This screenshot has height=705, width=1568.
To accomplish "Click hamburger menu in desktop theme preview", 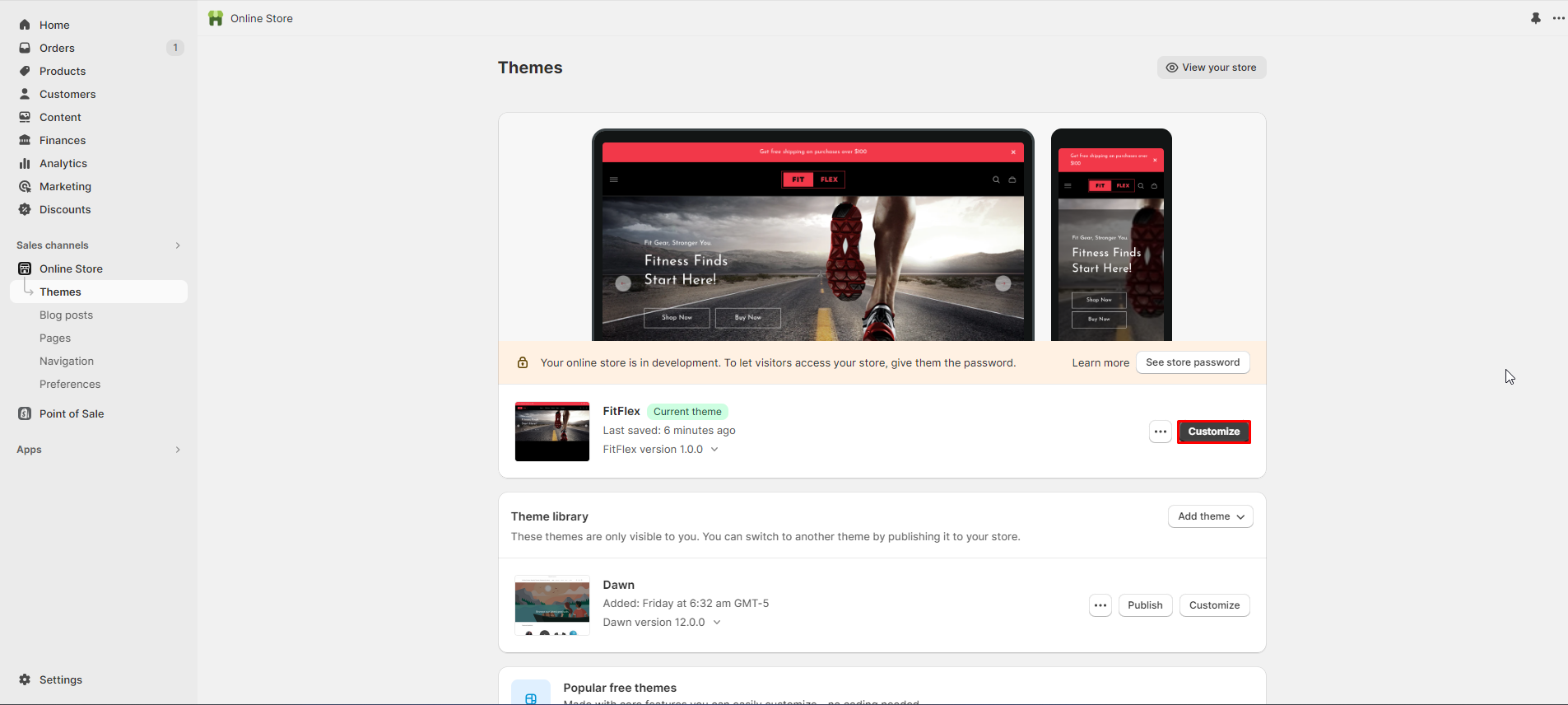I will pyautogui.click(x=614, y=180).
